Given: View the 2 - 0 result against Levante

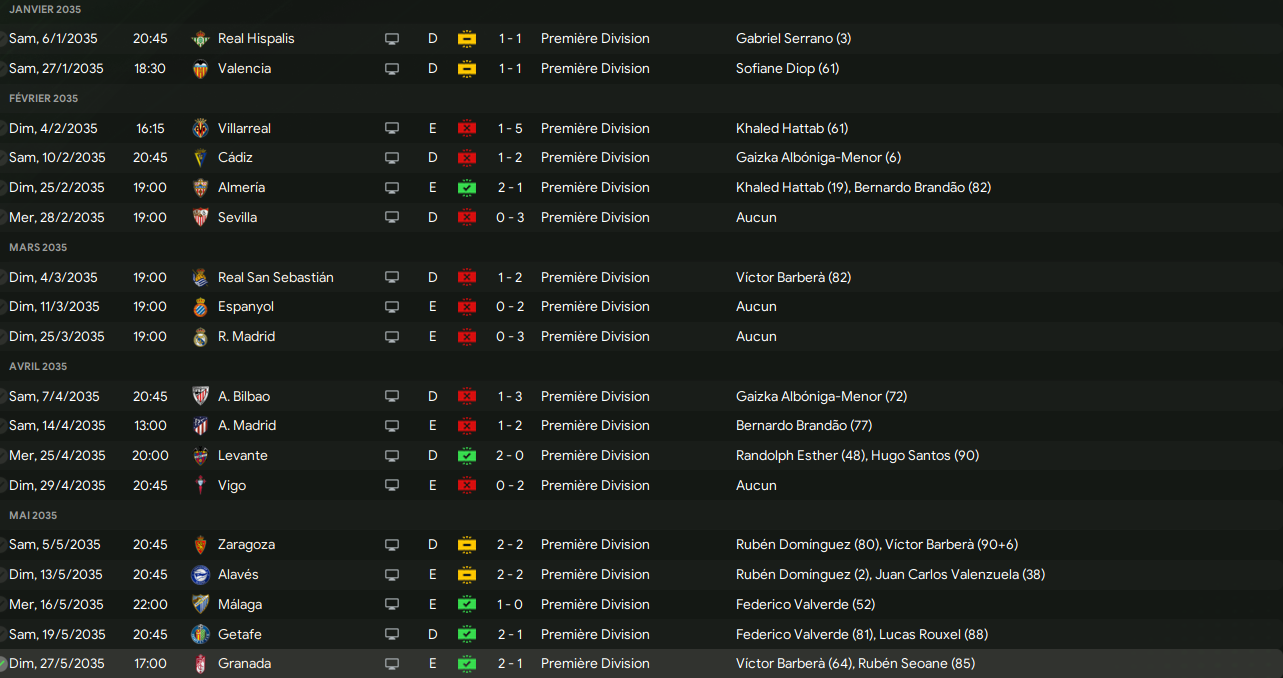Looking at the screenshot, I should click(510, 456).
